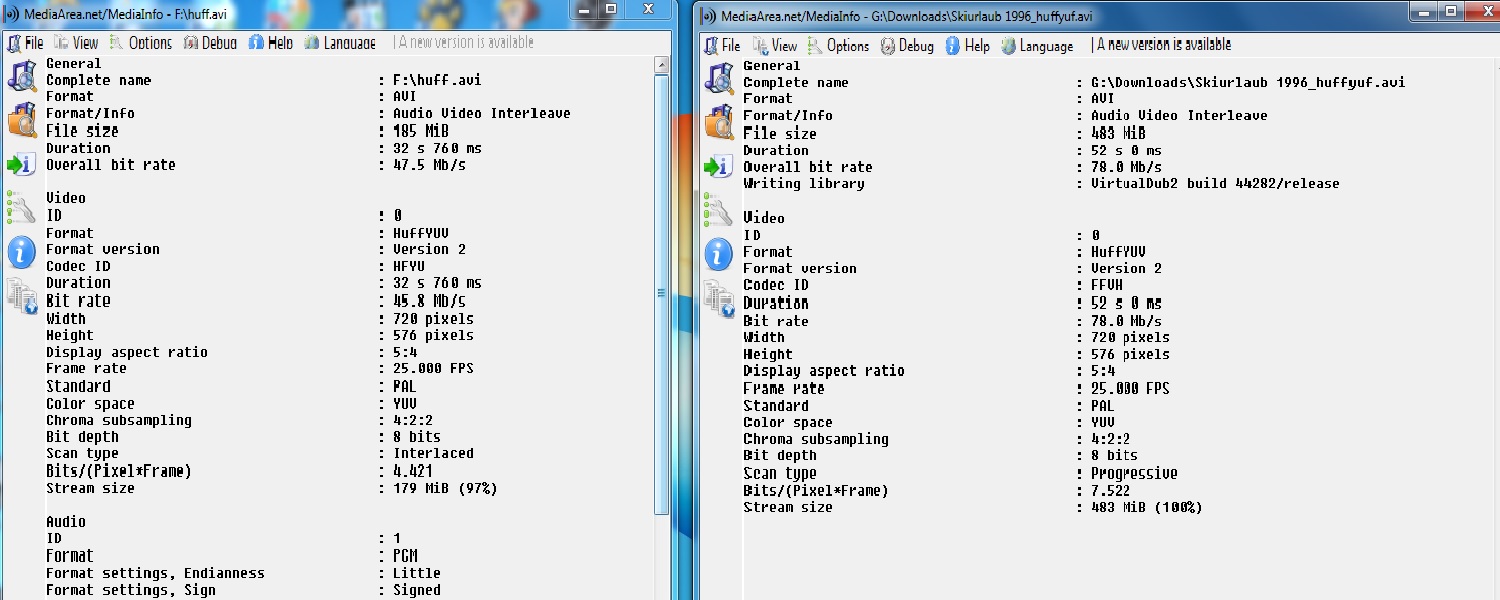Click scrollbar up arrow in huff.avi window
Screen dimensions: 1500x600
point(661,64)
